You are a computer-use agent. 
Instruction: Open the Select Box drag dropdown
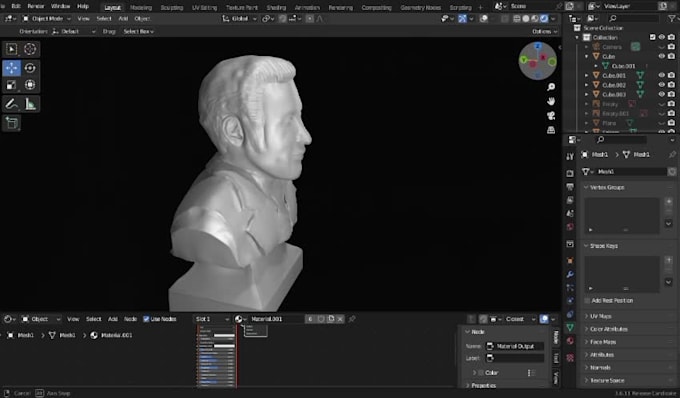point(139,32)
